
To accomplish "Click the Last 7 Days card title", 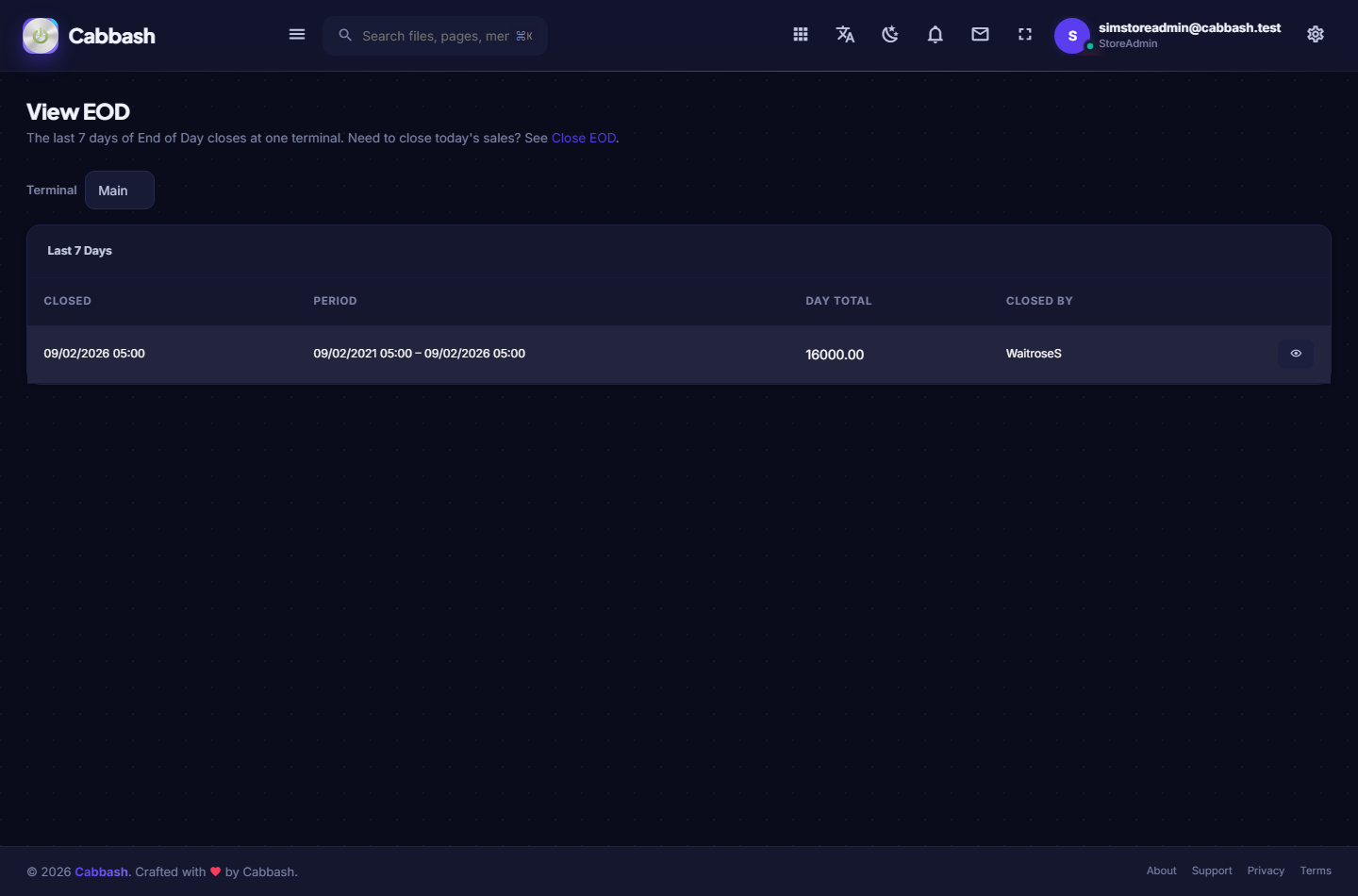I will [x=79, y=251].
